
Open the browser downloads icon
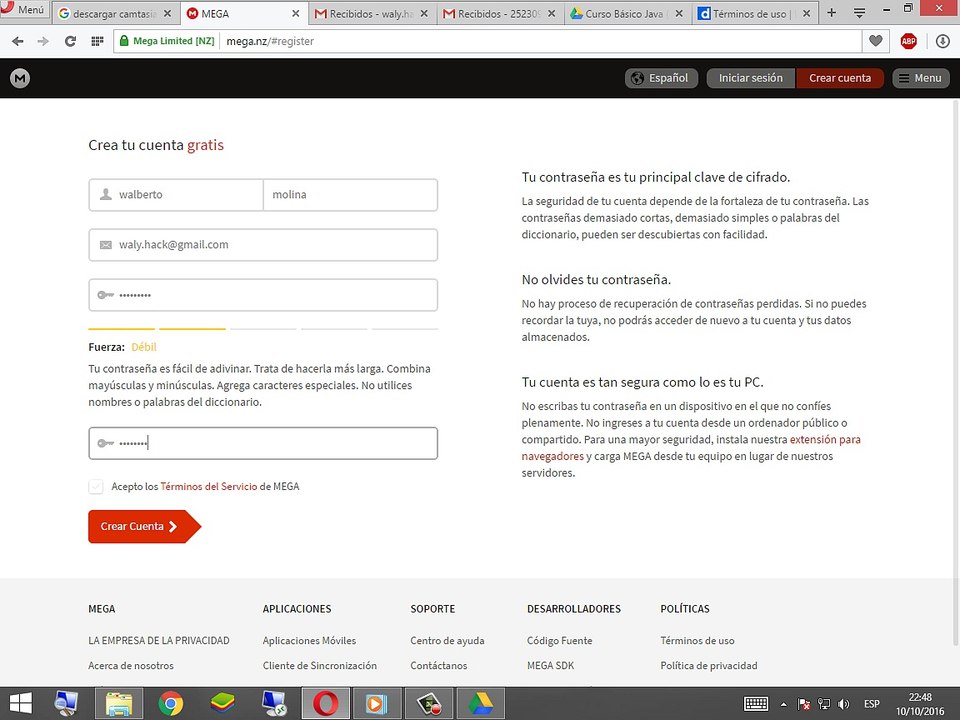(x=943, y=41)
